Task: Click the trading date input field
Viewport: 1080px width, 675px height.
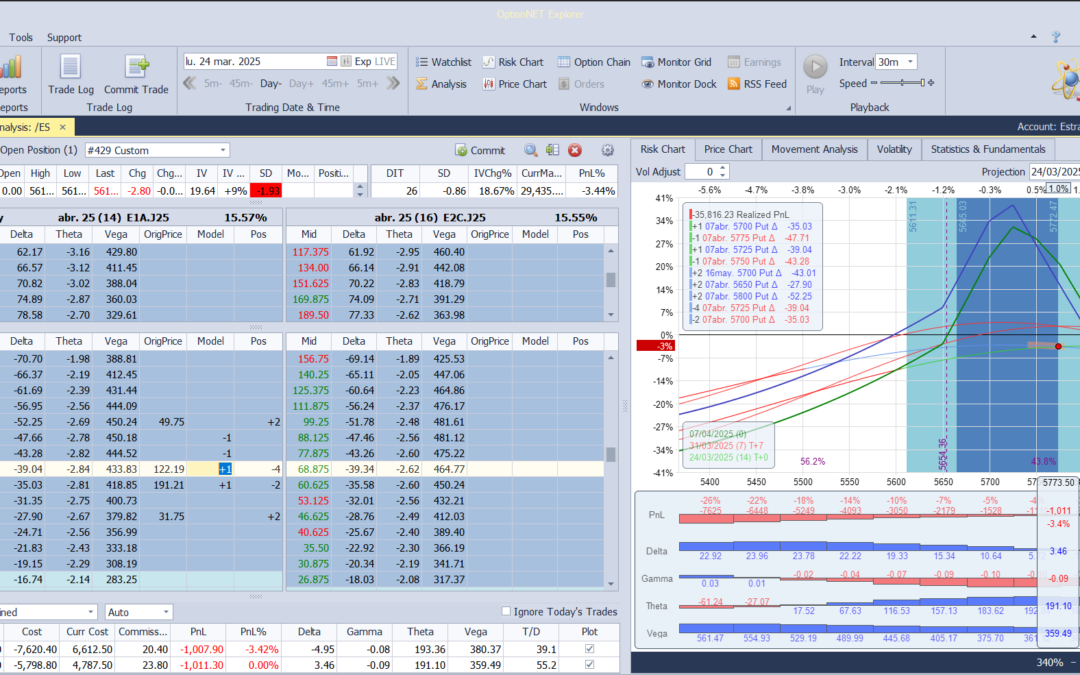Action: [254, 61]
